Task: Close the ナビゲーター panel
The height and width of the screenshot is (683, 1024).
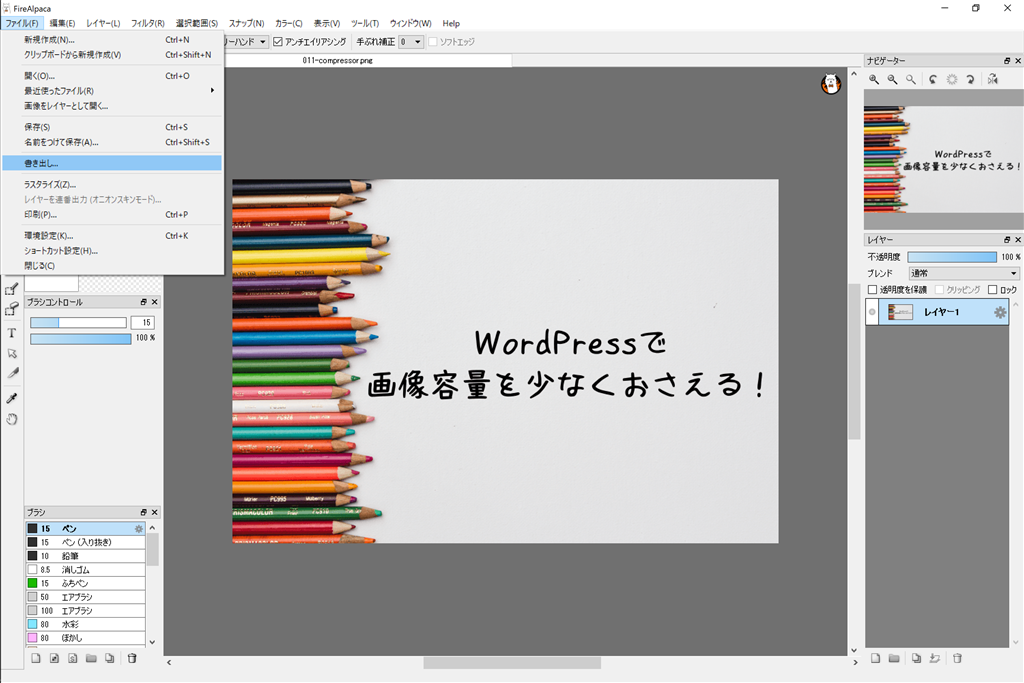Action: [x=1017, y=61]
